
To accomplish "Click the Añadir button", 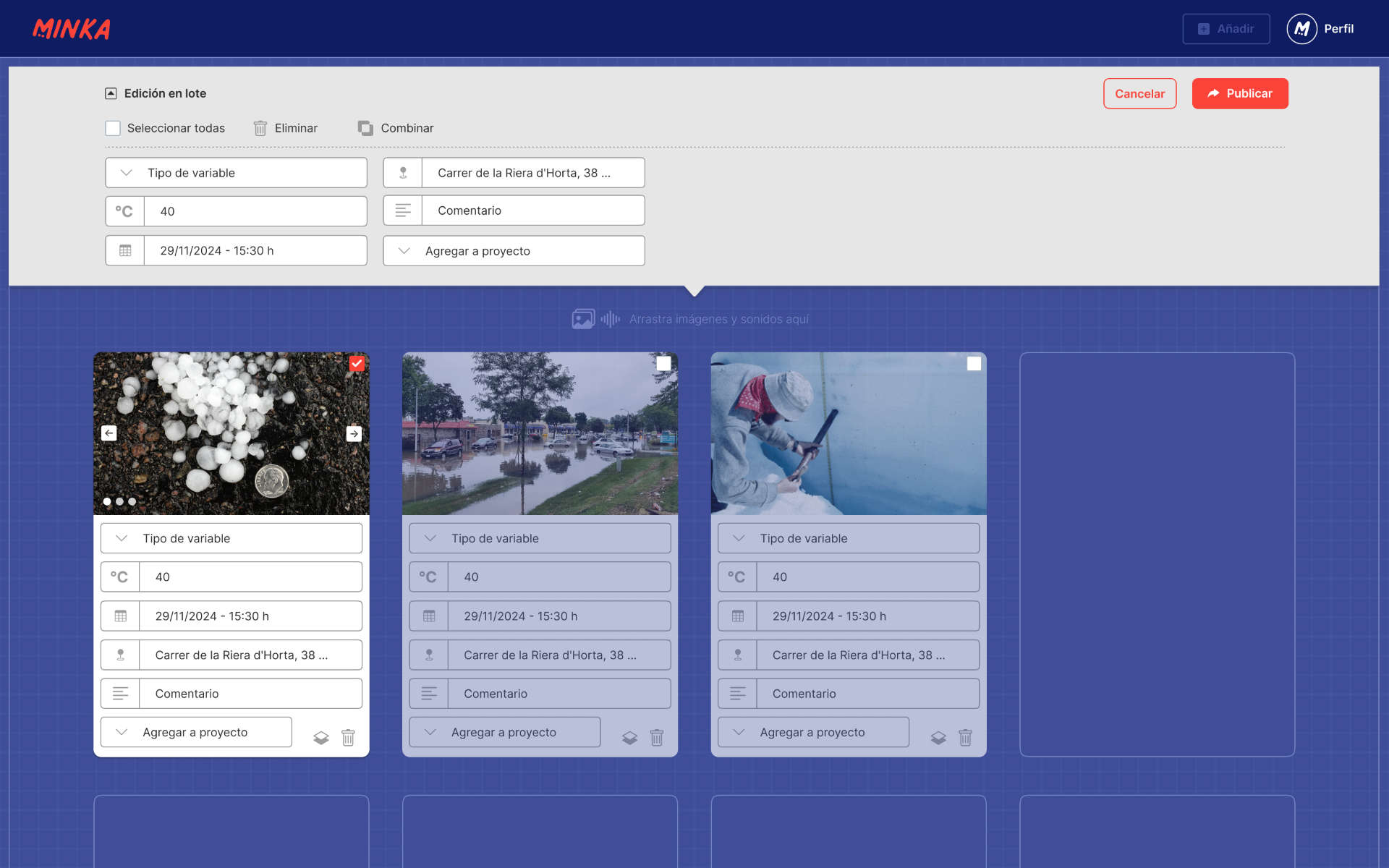I will [x=1226, y=29].
